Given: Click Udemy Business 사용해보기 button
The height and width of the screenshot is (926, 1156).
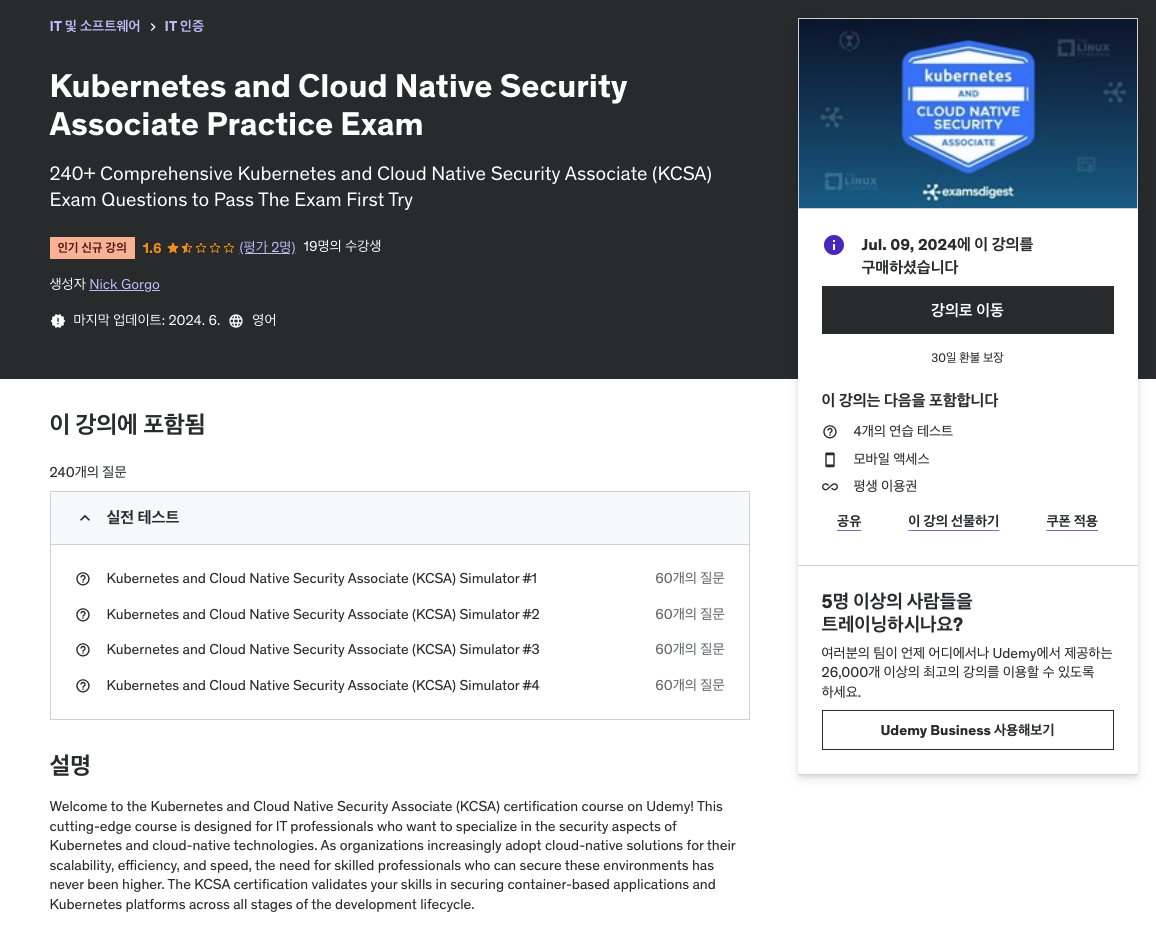Looking at the screenshot, I should (x=967, y=730).
